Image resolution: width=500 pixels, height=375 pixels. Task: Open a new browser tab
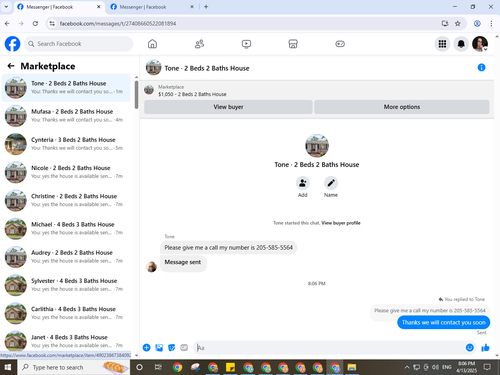206,7
